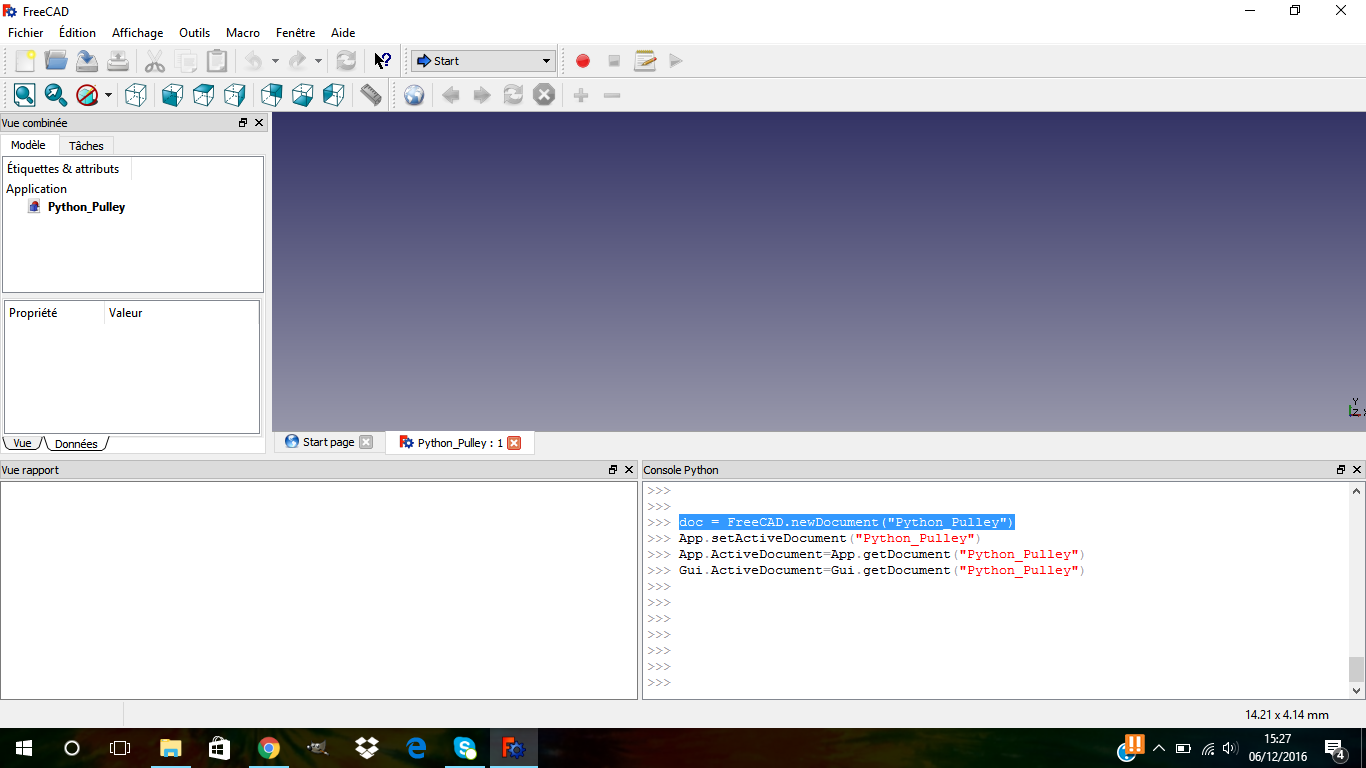
Task: Open the Start workbench dropdown
Action: (x=483, y=61)
